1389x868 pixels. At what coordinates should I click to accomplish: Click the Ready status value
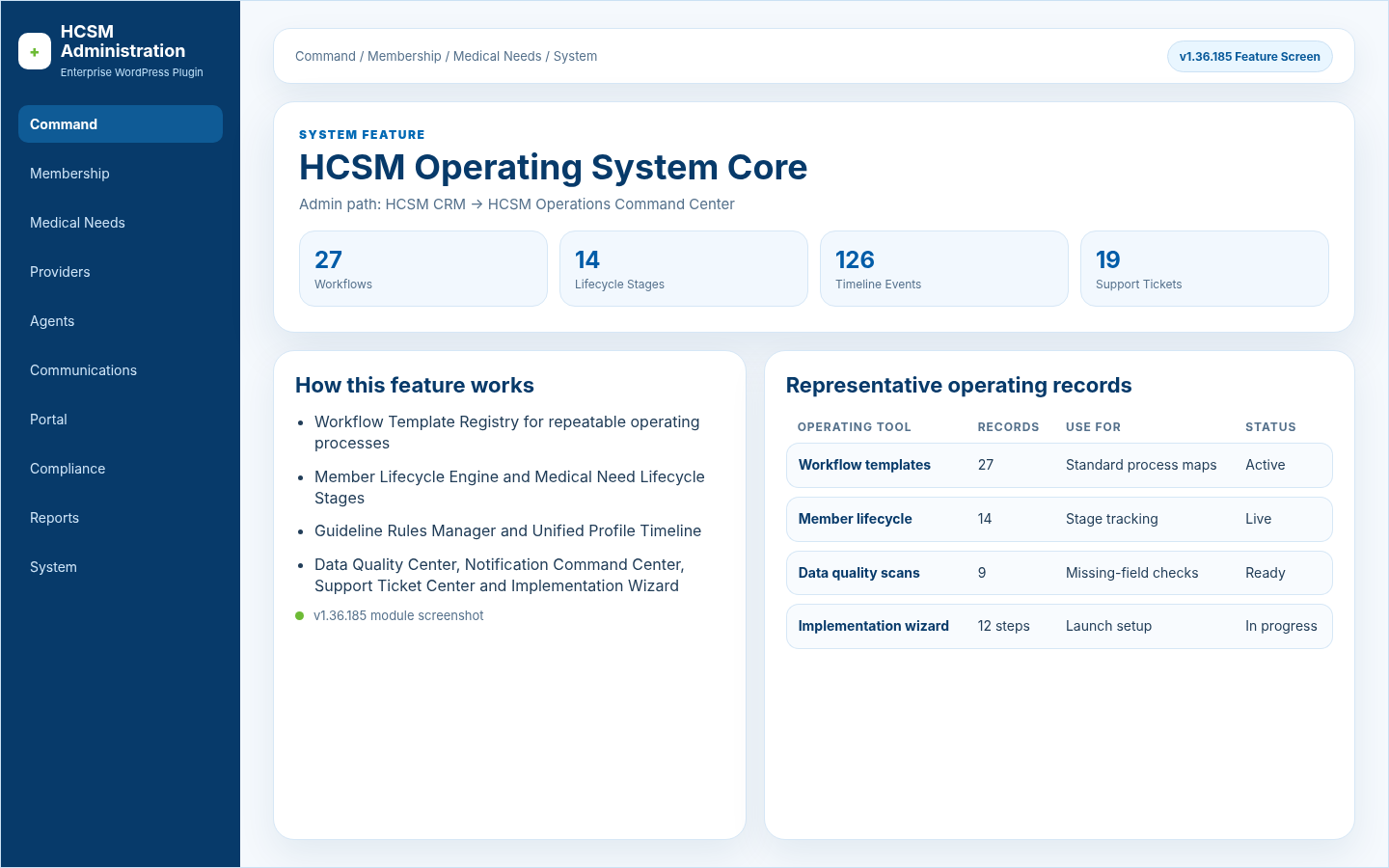pyautogui.click(x=1265, y=573)
